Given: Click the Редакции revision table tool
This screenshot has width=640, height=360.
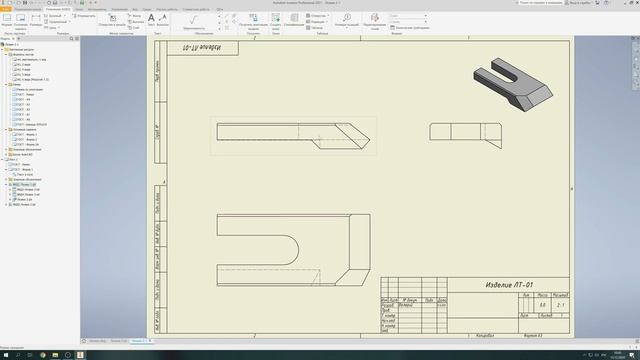Looking at the screenshot, I should 316,22.
